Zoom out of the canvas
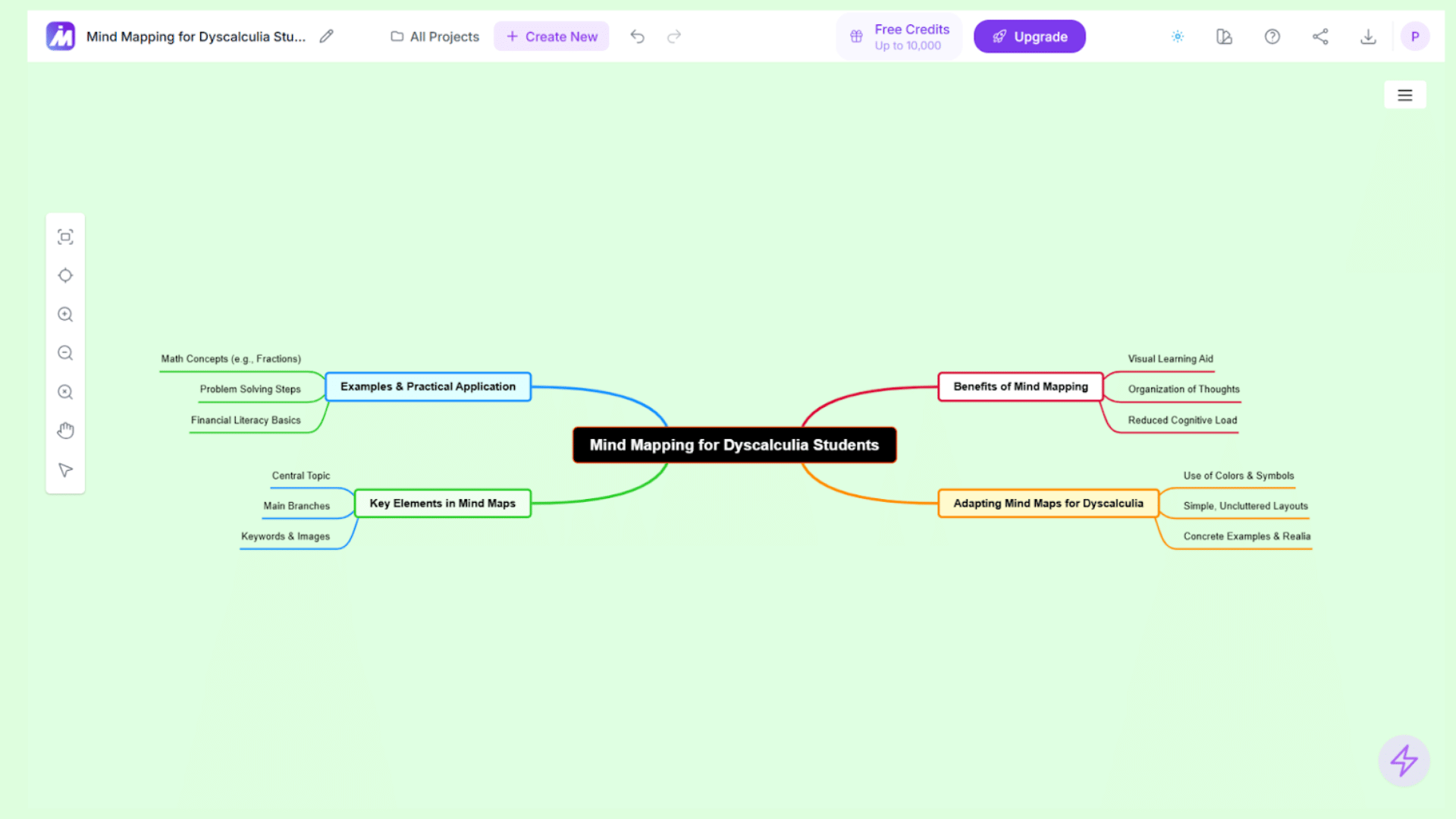The width and height of the screenshot is (1456, 819). [x=65, y=353]
